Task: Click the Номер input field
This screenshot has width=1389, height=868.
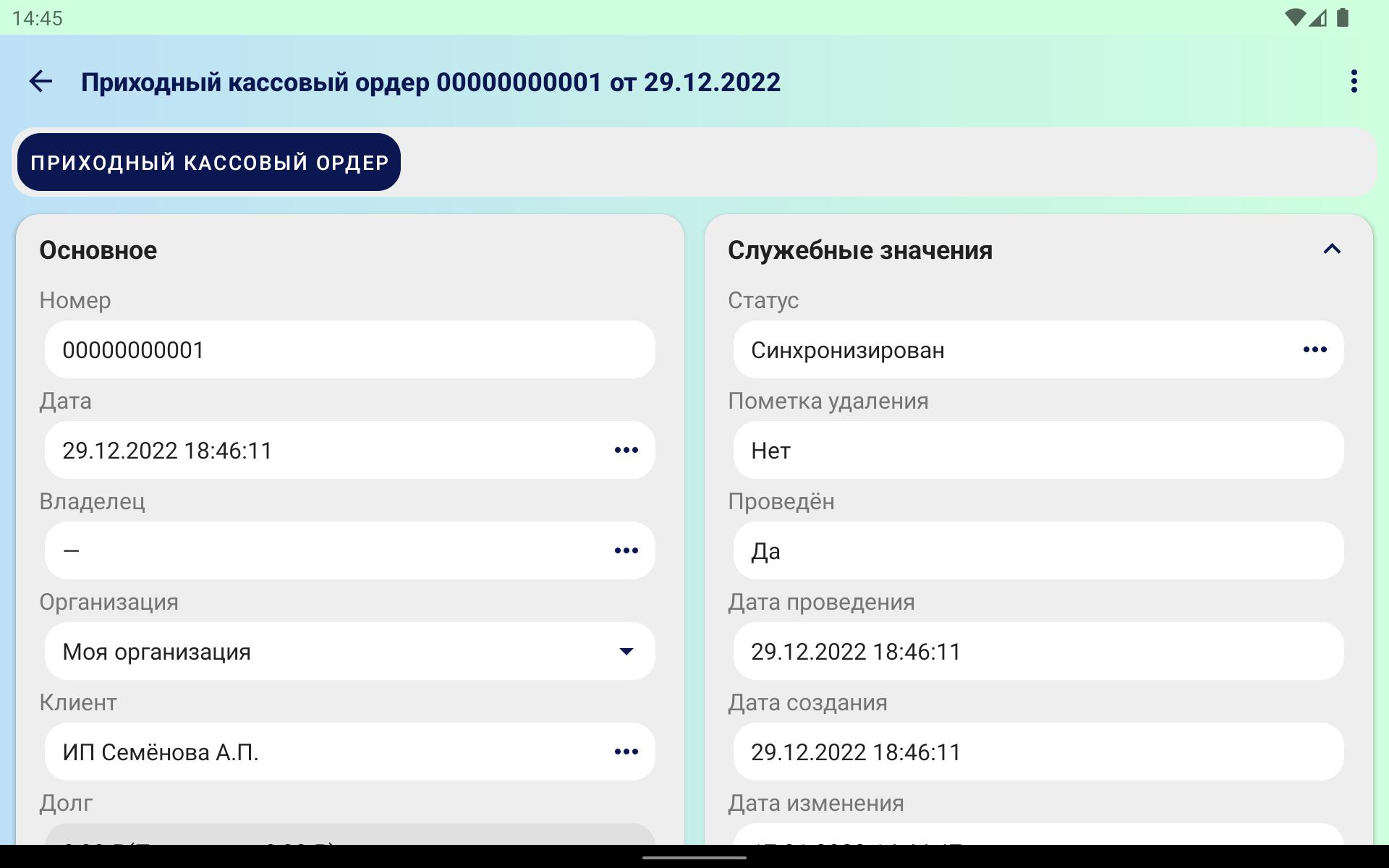Action: tap(349, 349)
